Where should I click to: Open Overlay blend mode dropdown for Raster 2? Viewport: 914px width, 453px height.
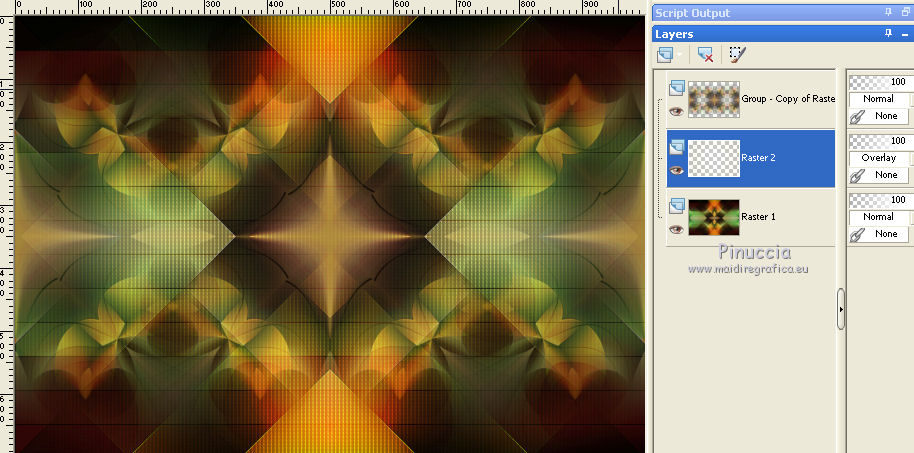point(879,158)
